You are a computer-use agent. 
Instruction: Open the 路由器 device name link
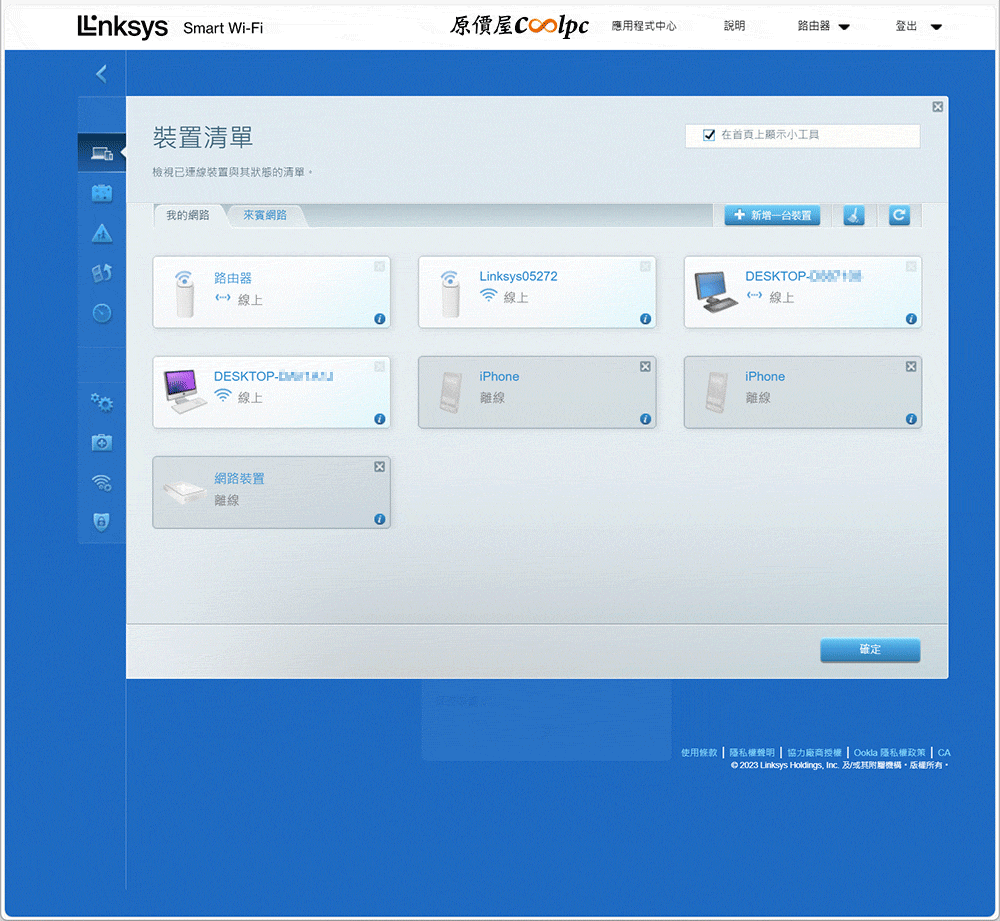pyautogui.click(x=233, y=278)
